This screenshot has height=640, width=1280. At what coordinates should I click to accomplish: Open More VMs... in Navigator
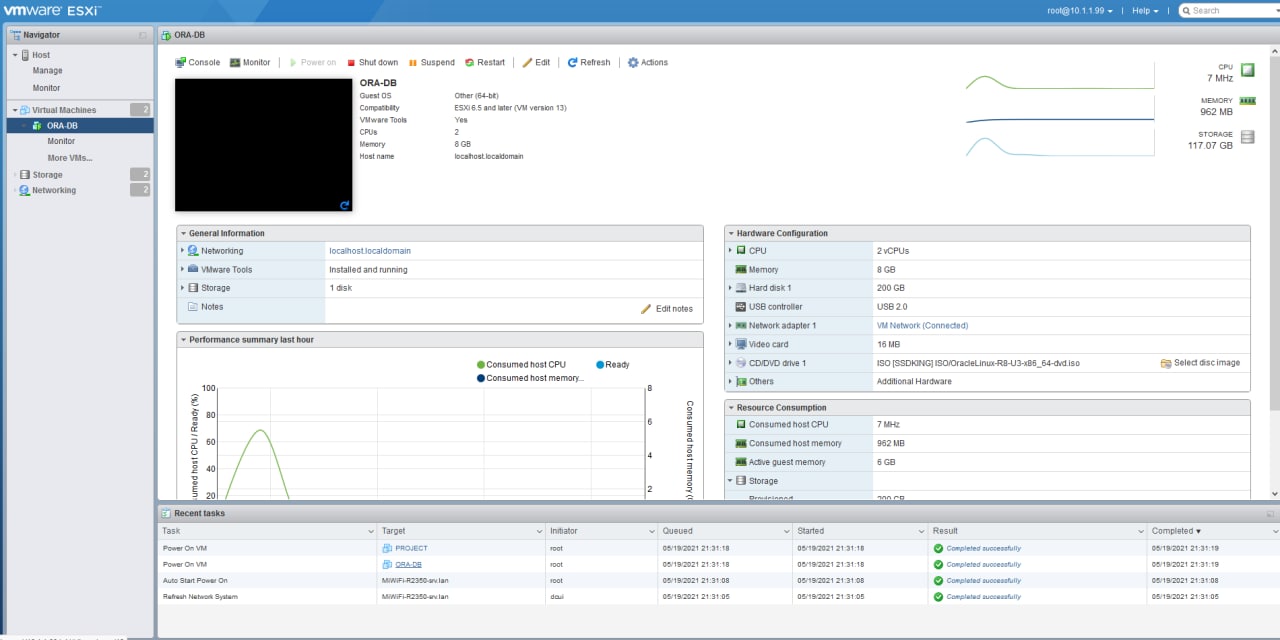pyautogui.click(x=70, y=158)
